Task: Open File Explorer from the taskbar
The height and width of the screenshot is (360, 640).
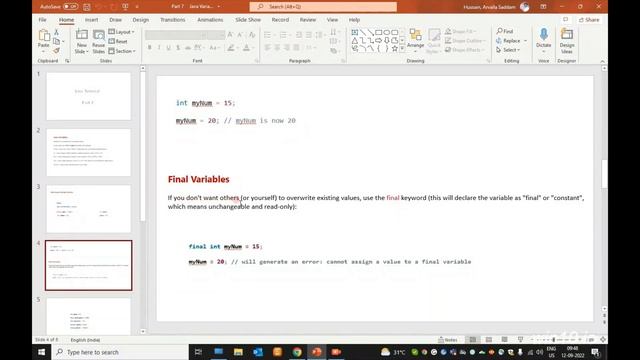Action: [x=238, y=352]
